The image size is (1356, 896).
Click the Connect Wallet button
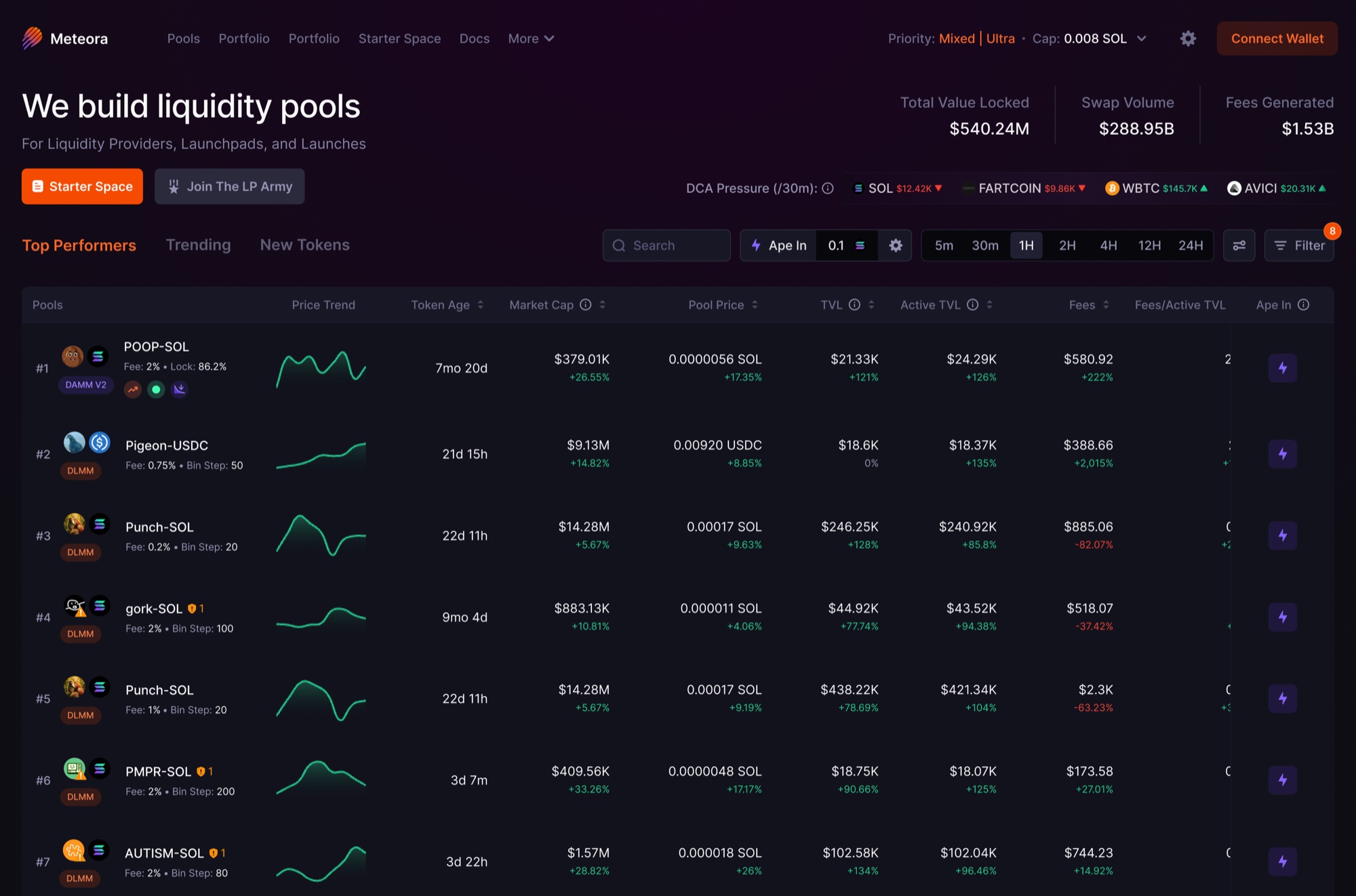tap(1277, 39)
